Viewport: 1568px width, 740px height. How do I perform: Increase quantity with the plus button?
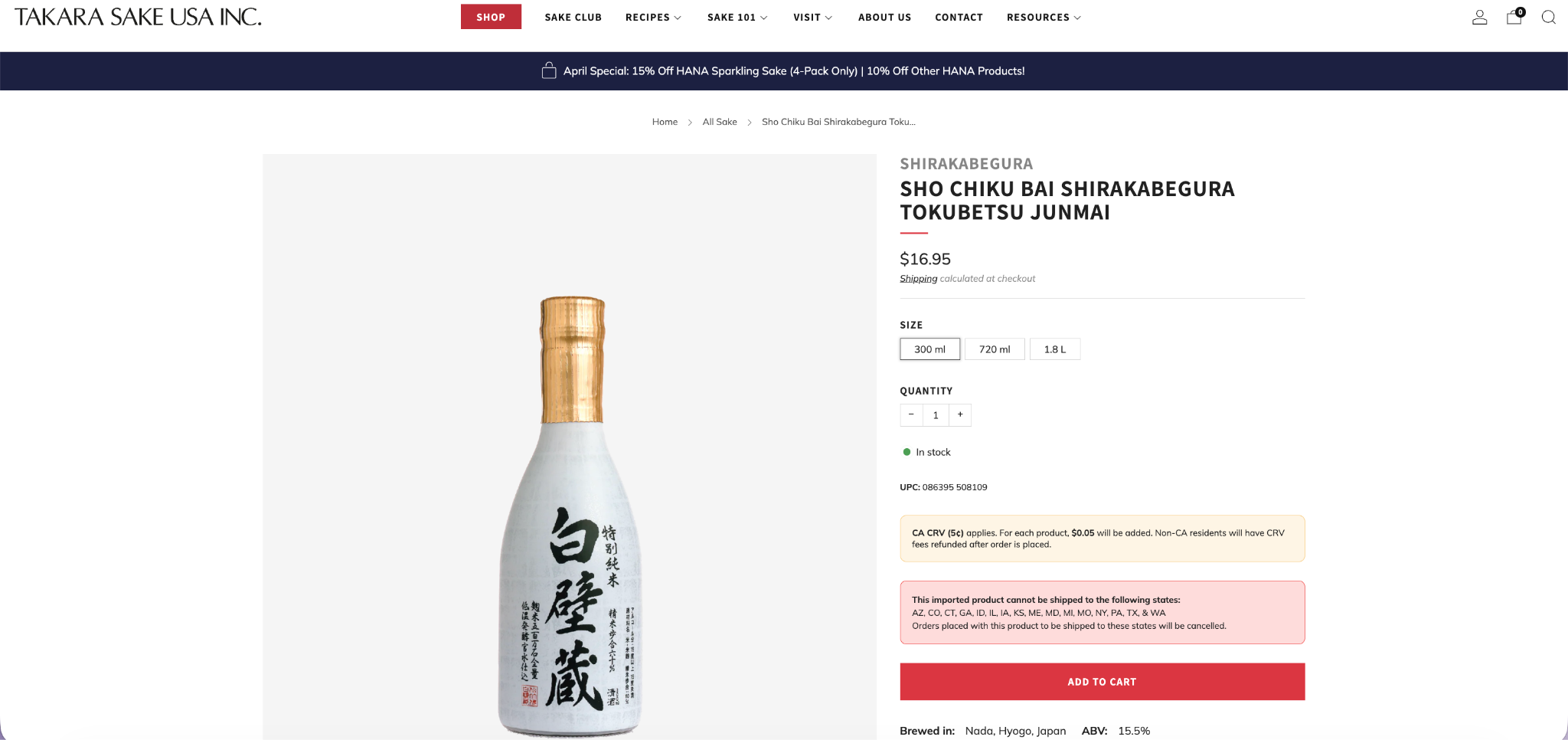click(960, 414)
